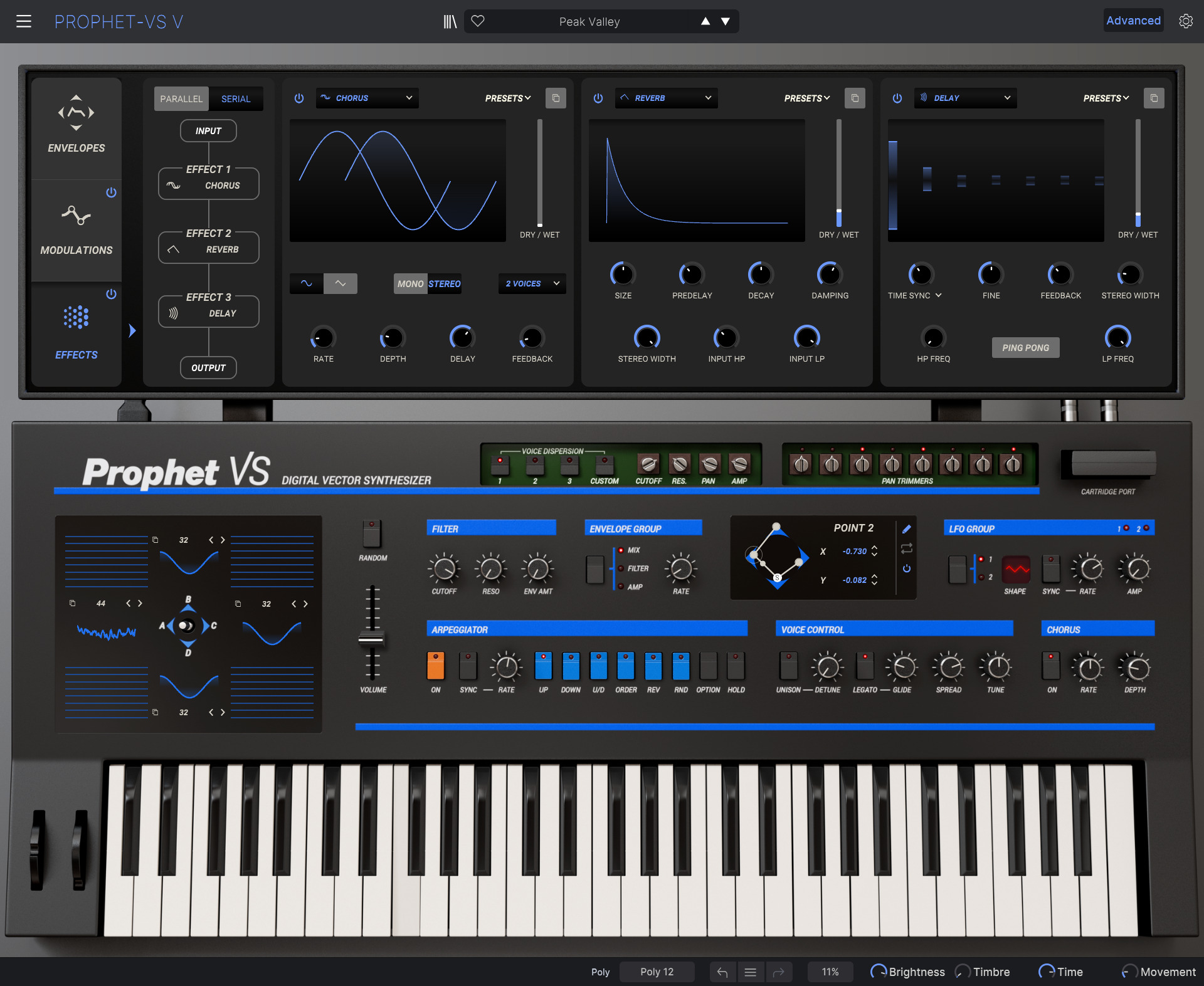Screen dimensions: 1204x986
Task: Select Effect 1 Chorus slot
Action: (x=209, y=183)
